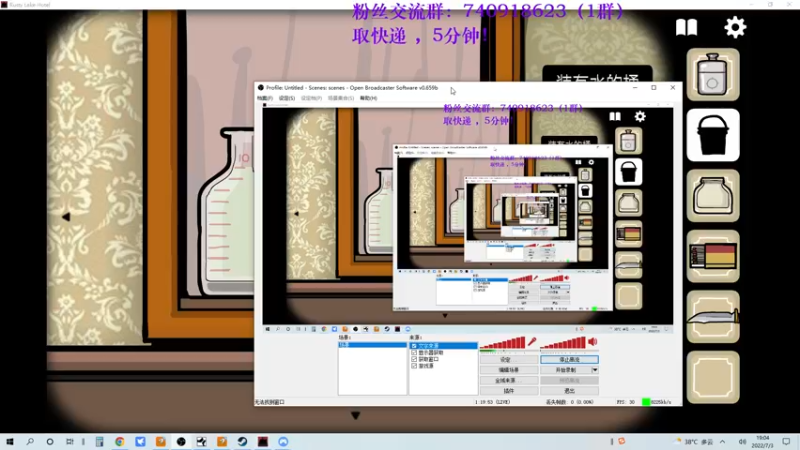
Task: Select the knife inventory item
Action: point(713,316)
